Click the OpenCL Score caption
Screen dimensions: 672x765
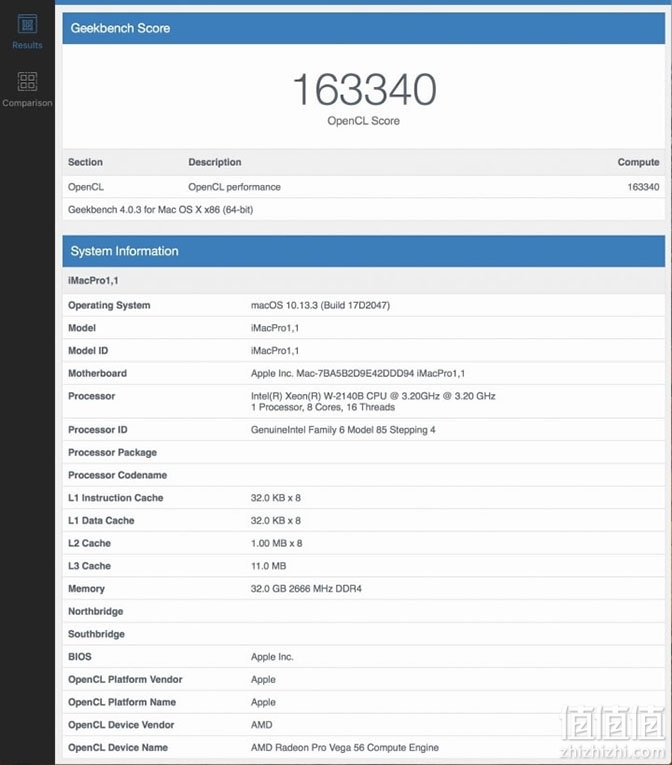(x=364, y=121)
